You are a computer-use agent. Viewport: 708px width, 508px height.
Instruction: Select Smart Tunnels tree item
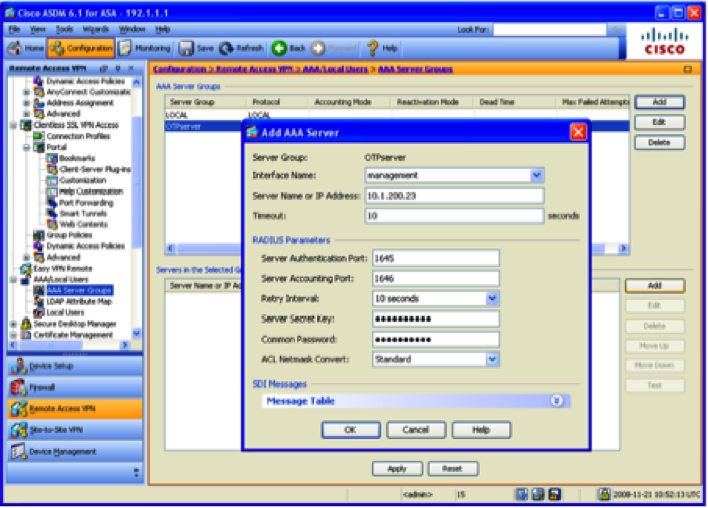(83, 213)
